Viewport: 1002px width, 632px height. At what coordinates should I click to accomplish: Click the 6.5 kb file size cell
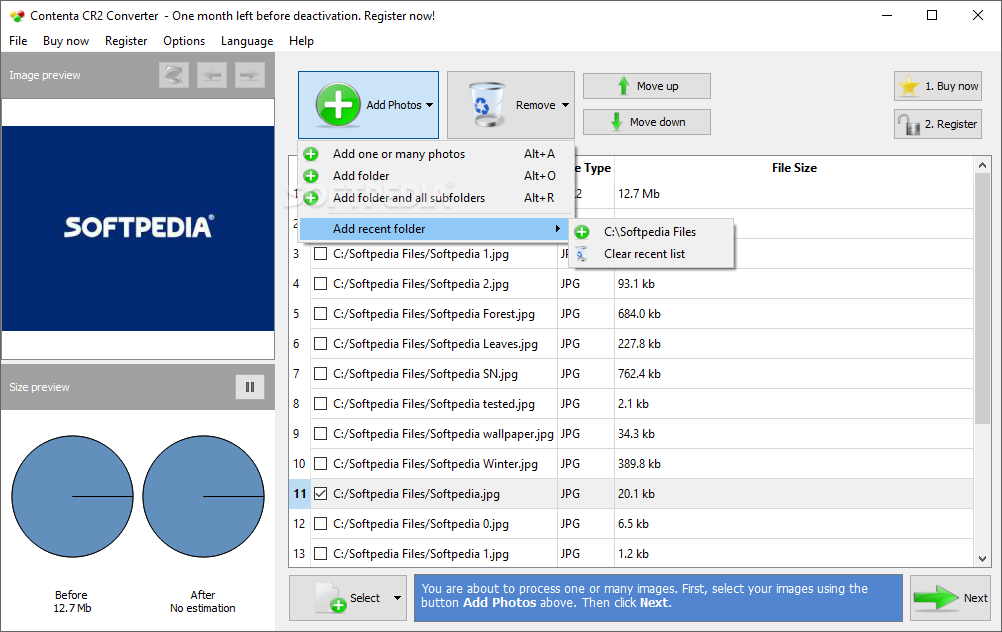tap(794, 524)
